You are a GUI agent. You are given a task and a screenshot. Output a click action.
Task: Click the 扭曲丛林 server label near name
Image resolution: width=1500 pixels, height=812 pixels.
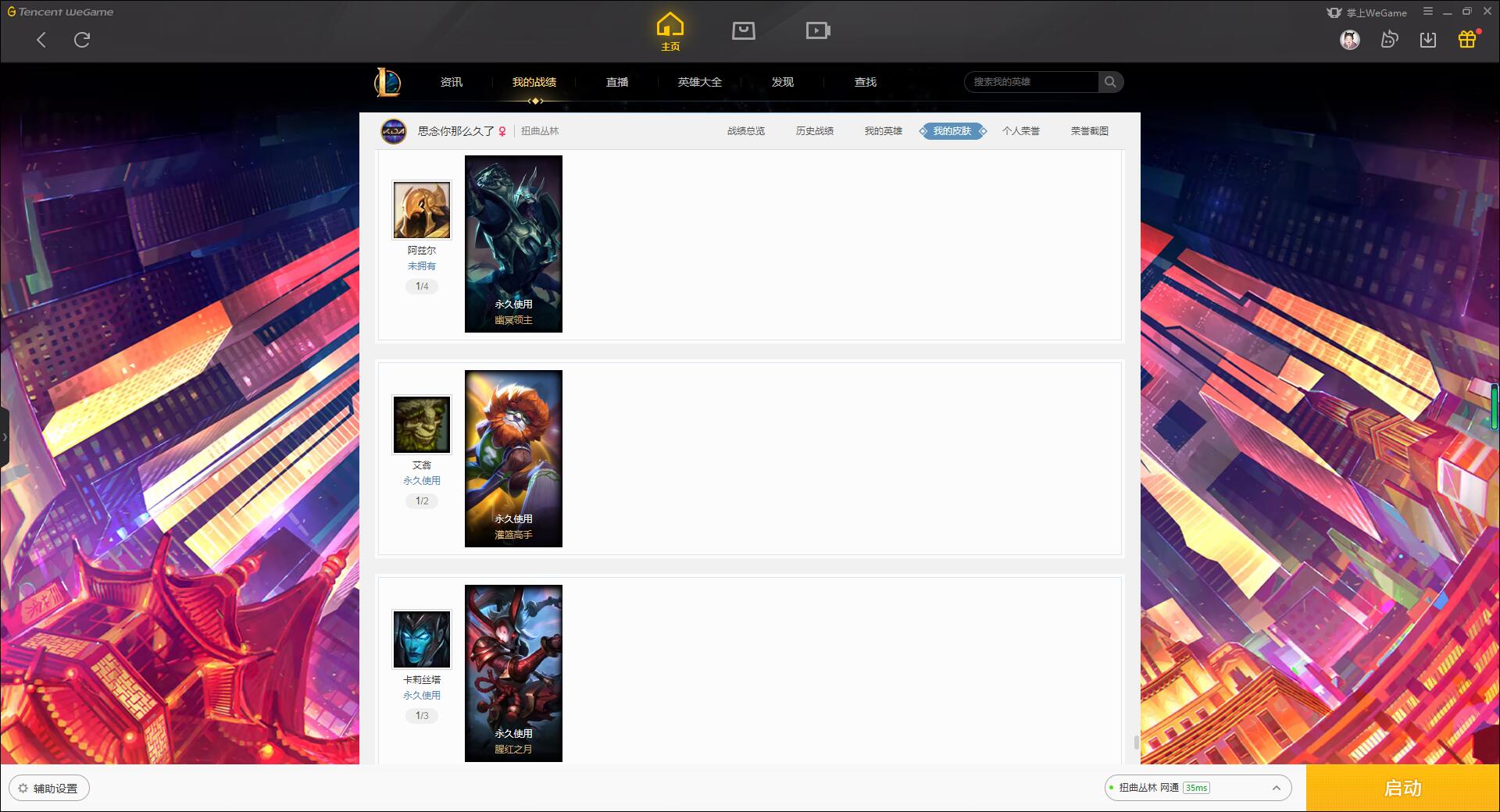point(540,131)
